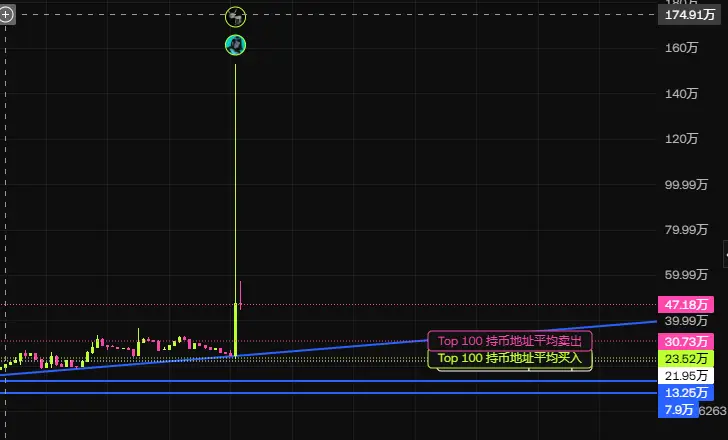Screen dimensions: 728x440
Task: Click the blue 7.9万 price tag
Action: coord(678,410)
